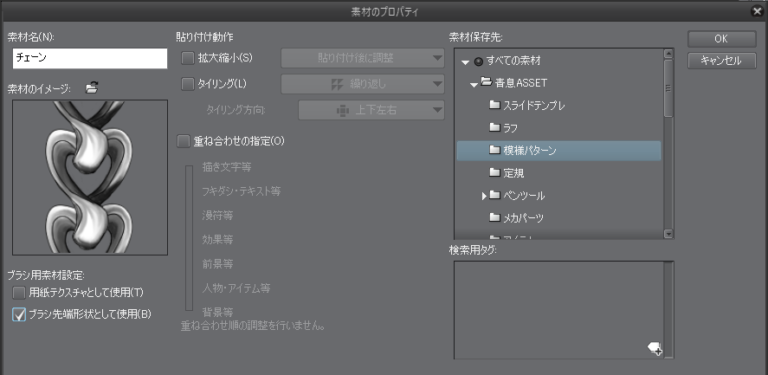Select 模様パターン in the folder tree
768x375 pixels.
559,150
